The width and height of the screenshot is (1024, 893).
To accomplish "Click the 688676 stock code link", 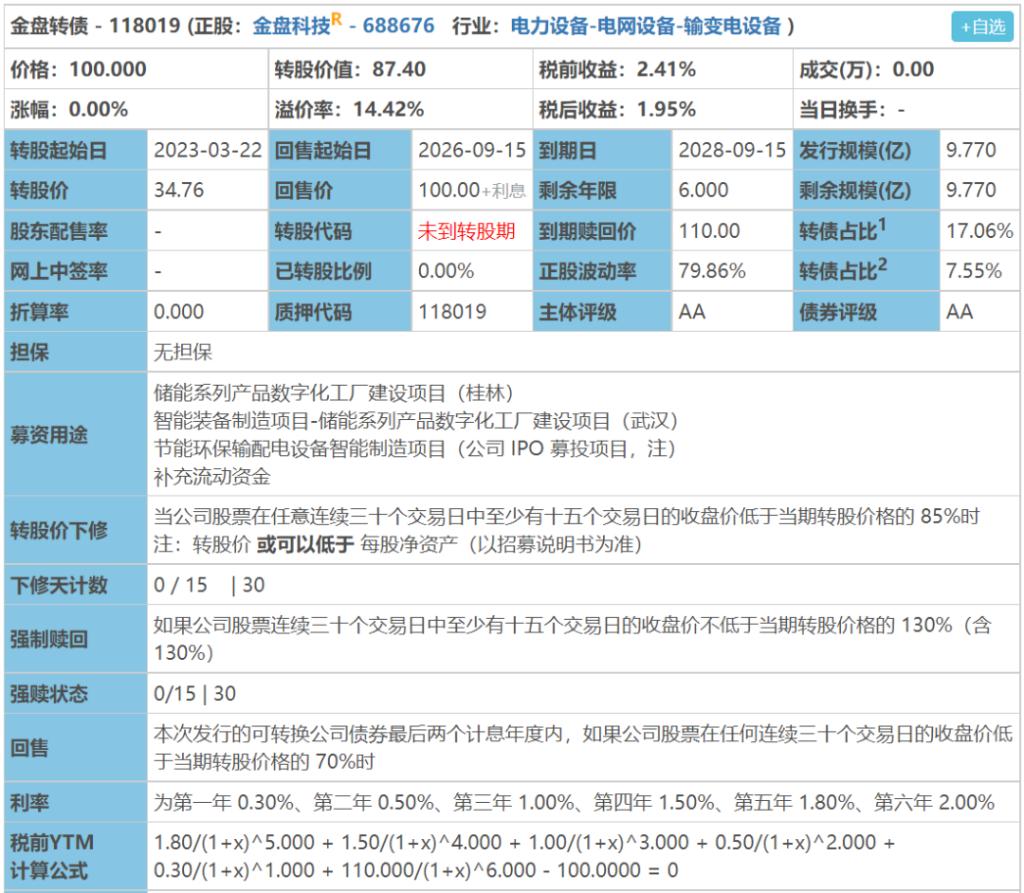I will (x=398, y=27).
